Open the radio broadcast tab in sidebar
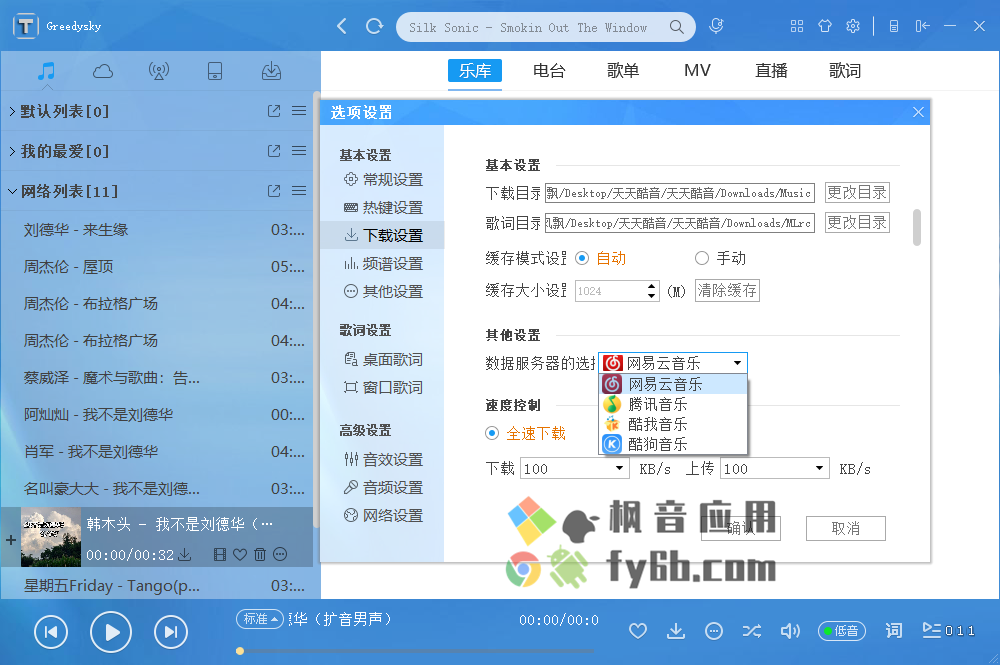The image size is (1000, 665). [x=159, y=71]
